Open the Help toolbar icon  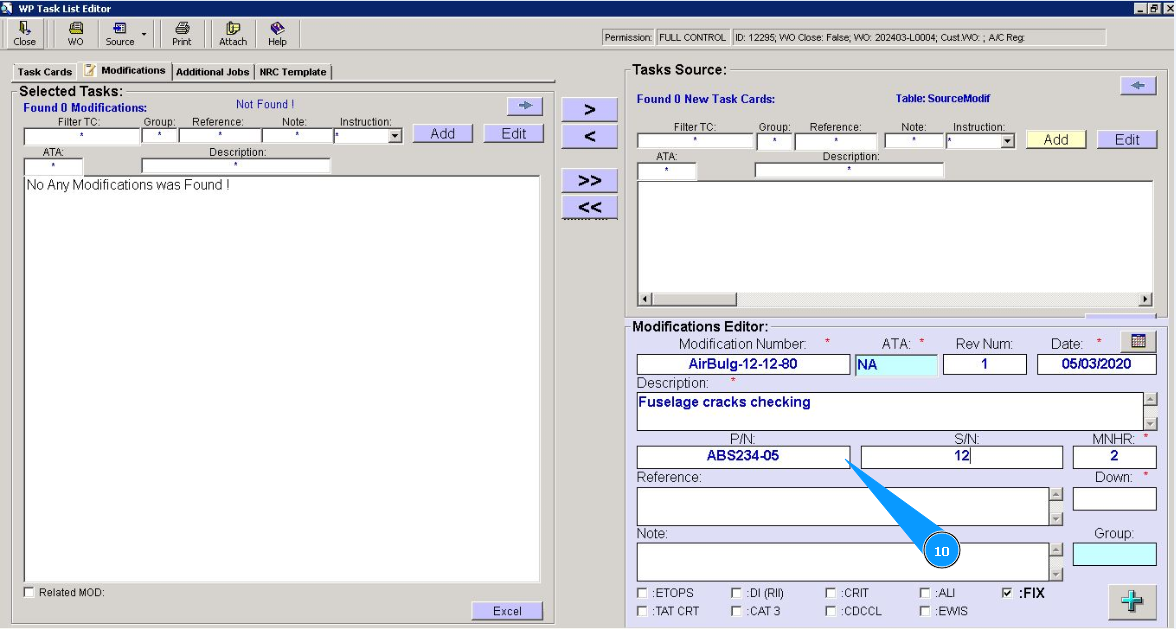(277, 34)
